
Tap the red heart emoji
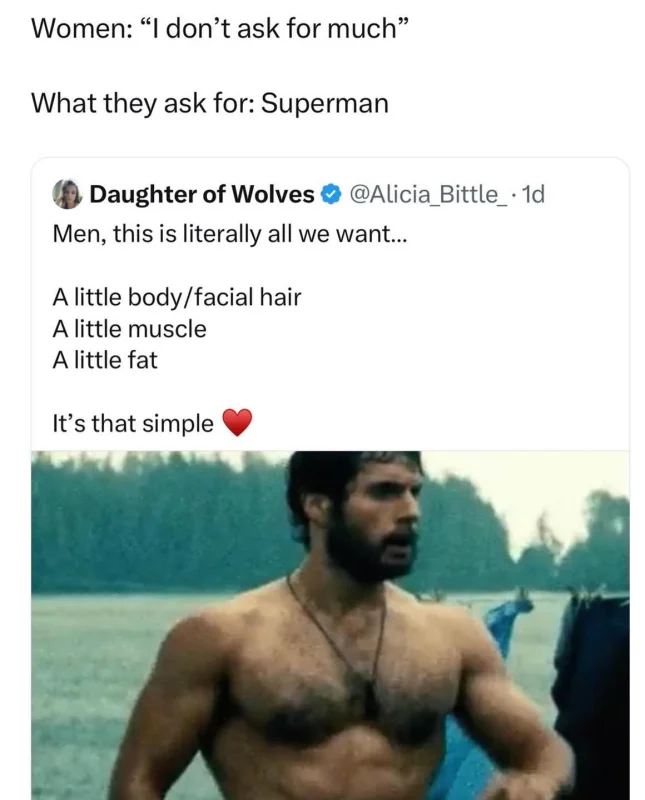[x=237, y=422]
